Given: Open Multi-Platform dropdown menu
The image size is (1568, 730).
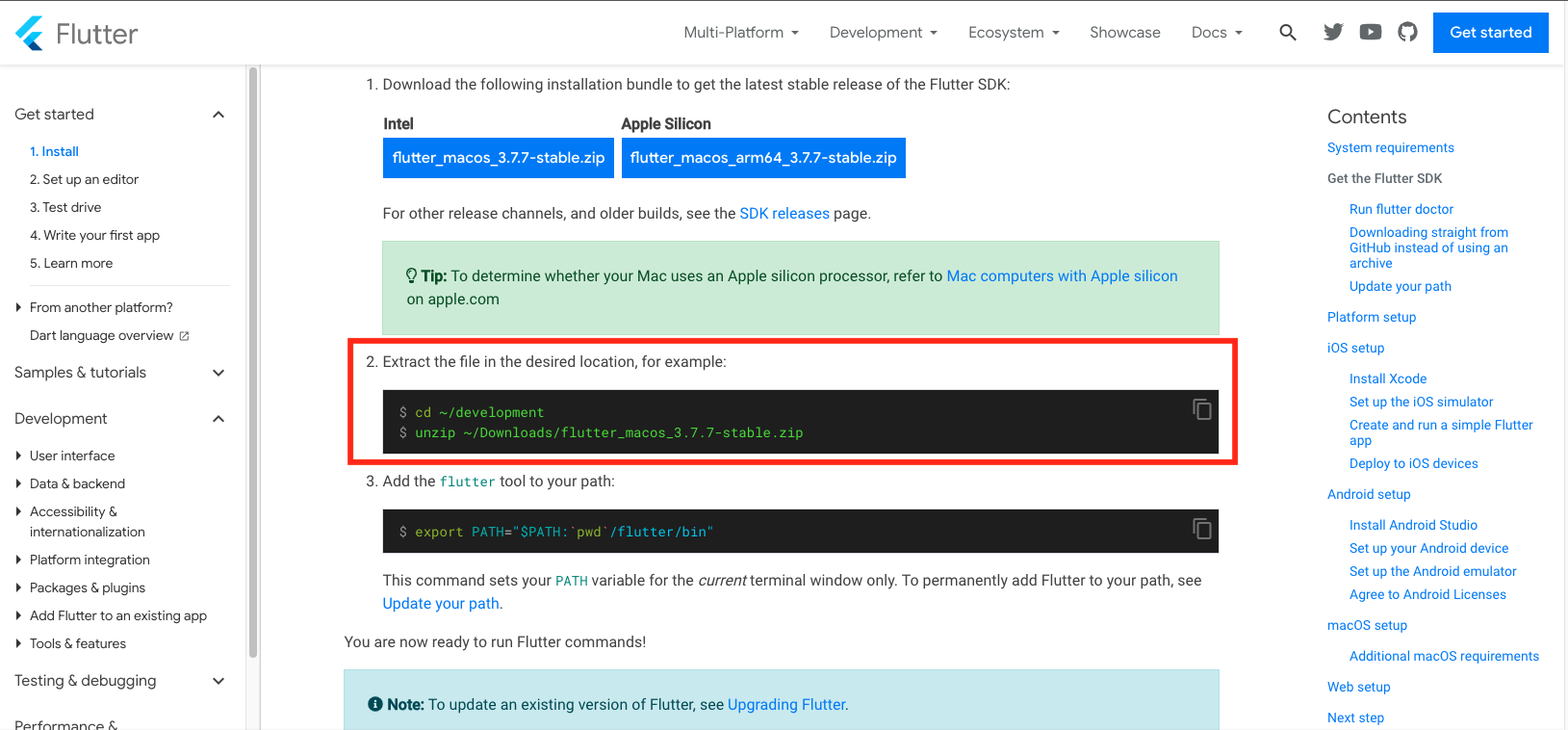Looking at the screenshot, I should [741, 33].
